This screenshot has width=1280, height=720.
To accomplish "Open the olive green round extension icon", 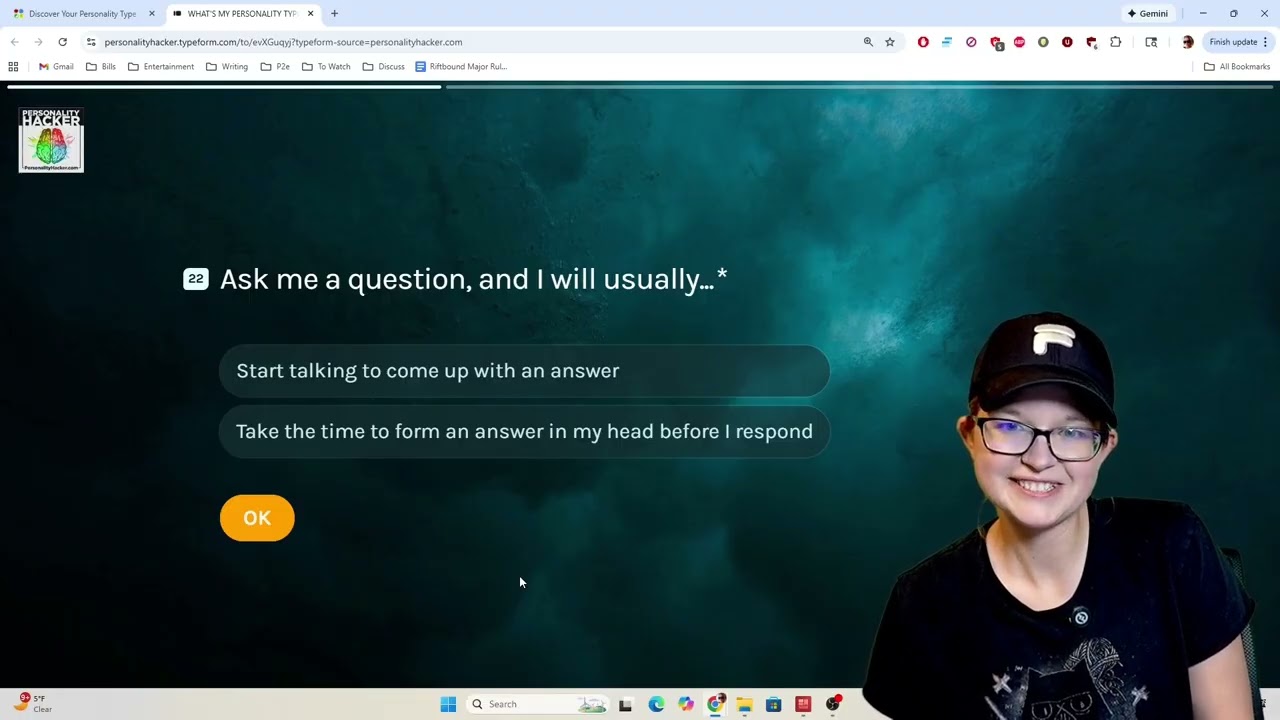I will click(x=1043, y=42).
